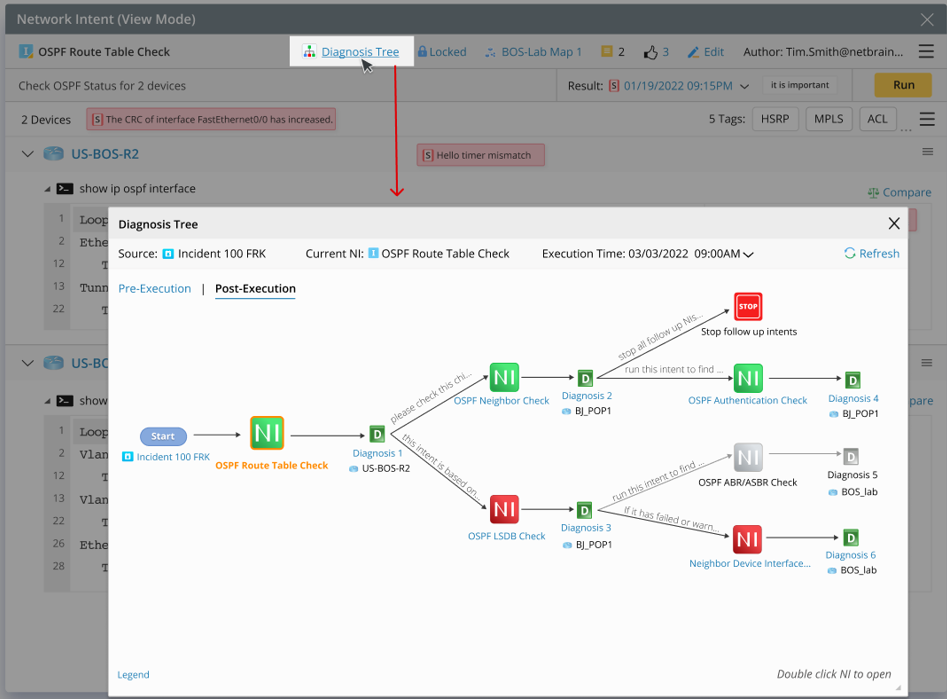Viewport: 947px width, 699px height.
Task: Click the OSPF Authentication Check NI node
Action: coord(748,377)
